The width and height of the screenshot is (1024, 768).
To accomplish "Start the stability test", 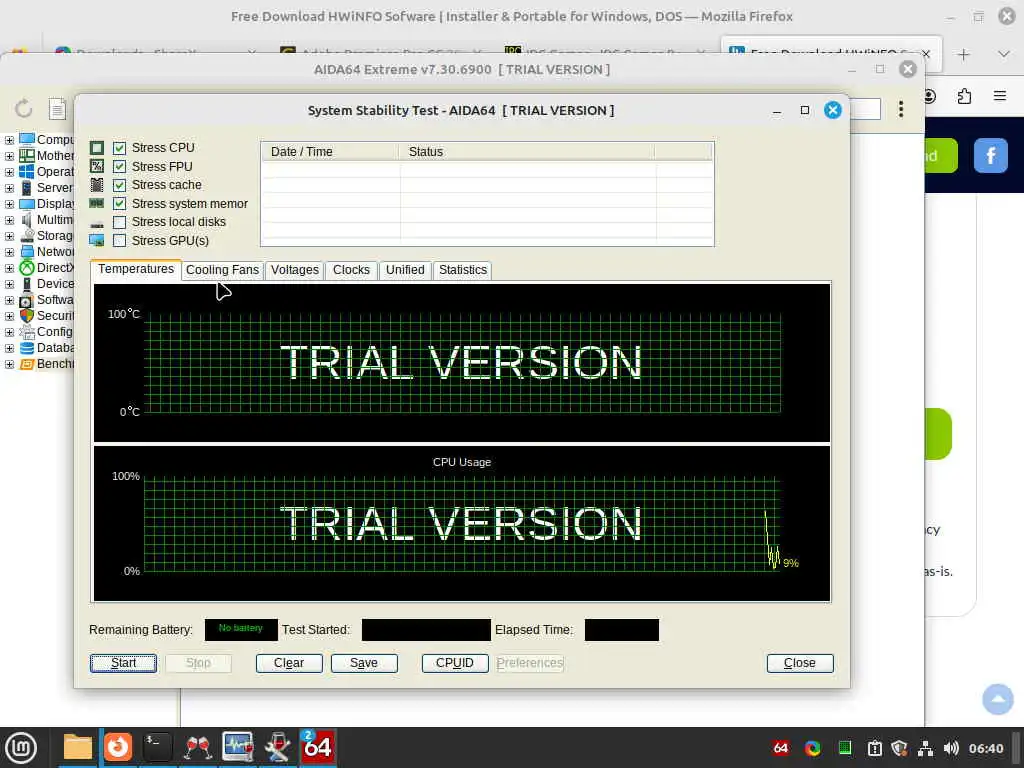I will (x=123, y=663).
